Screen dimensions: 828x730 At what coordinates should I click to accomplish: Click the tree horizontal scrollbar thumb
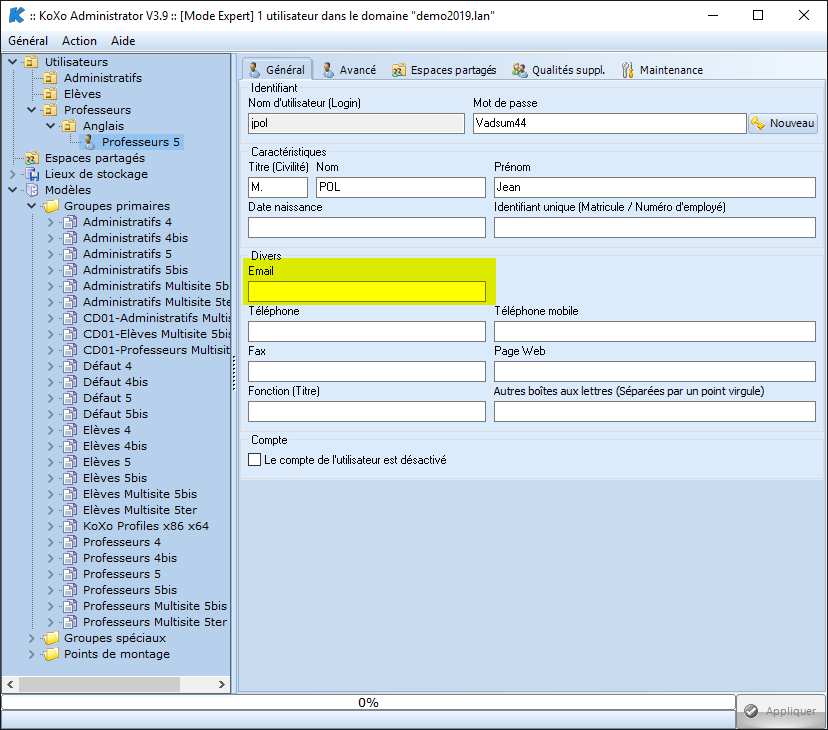point(100,685)
